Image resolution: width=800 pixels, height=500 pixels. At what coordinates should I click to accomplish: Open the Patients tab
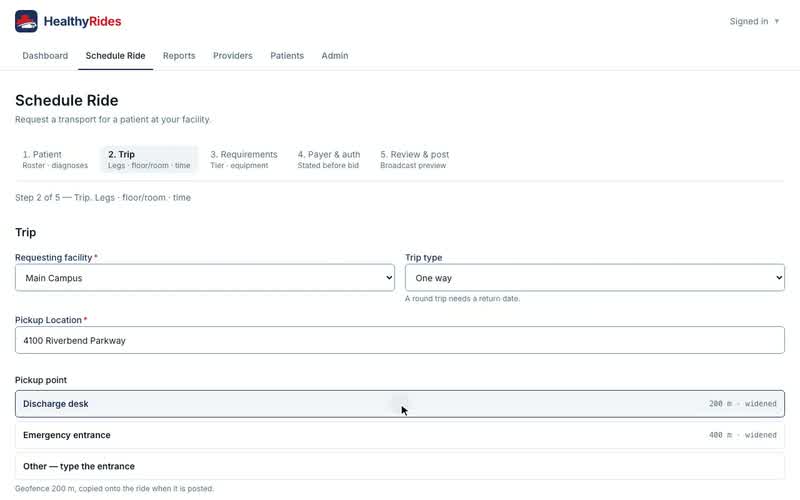point(287,56)
